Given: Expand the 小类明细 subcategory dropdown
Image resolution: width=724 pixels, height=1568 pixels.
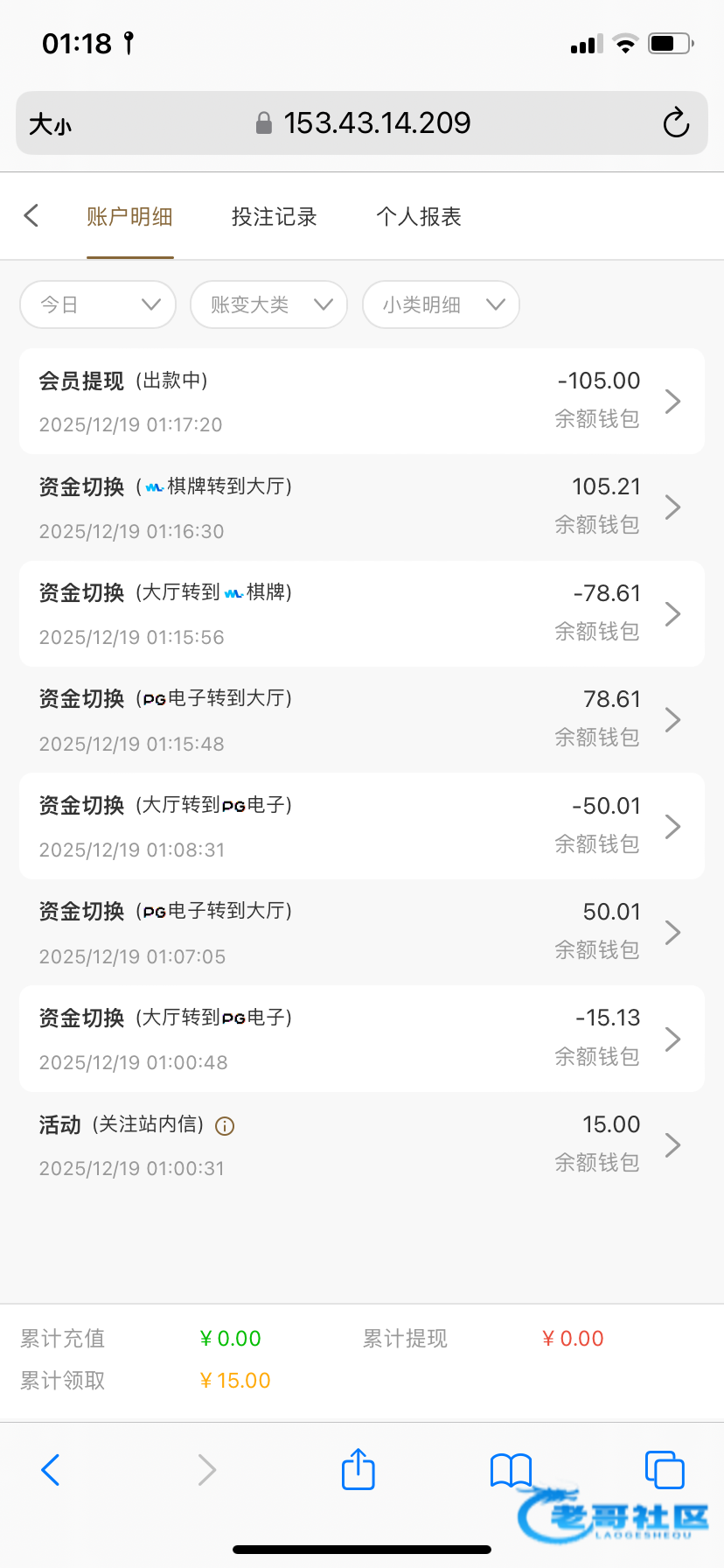Looking at the screenshot, I should click(x=441, y=304).
